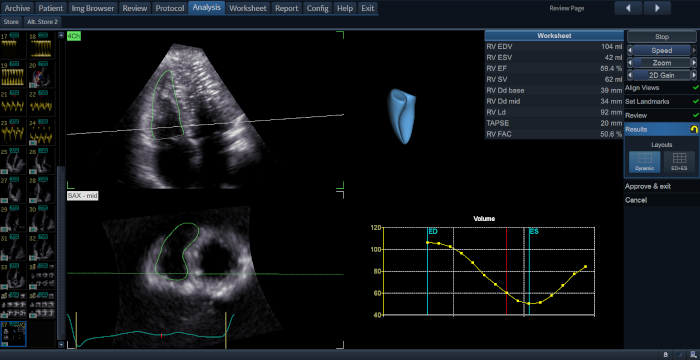Click the 4Ch view label
Viewport: 700px width, 360px height.
[74, 36]
